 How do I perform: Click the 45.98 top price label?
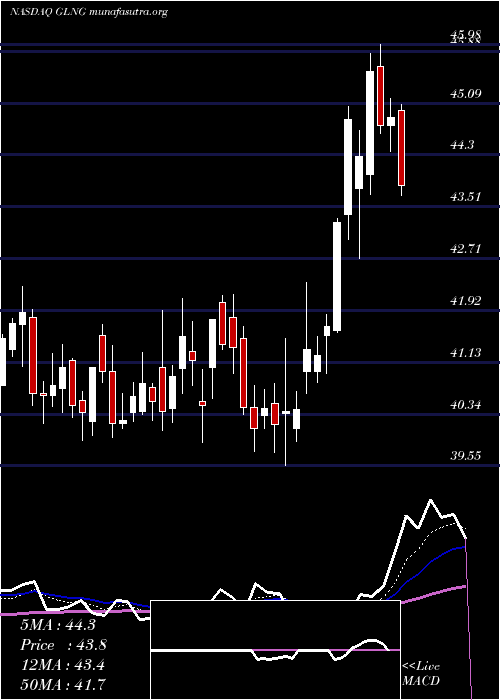point(465,34)
